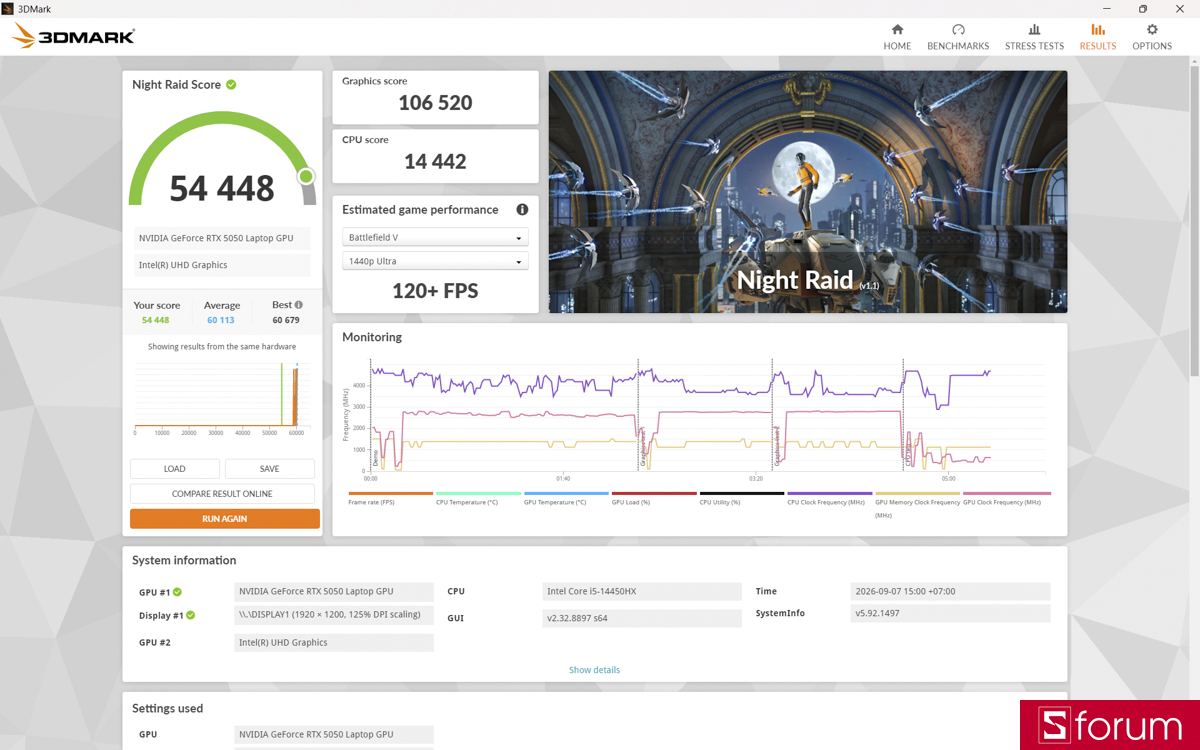Click the Show details link
Screen dimensions: 1200x750
tap(594, 670)
